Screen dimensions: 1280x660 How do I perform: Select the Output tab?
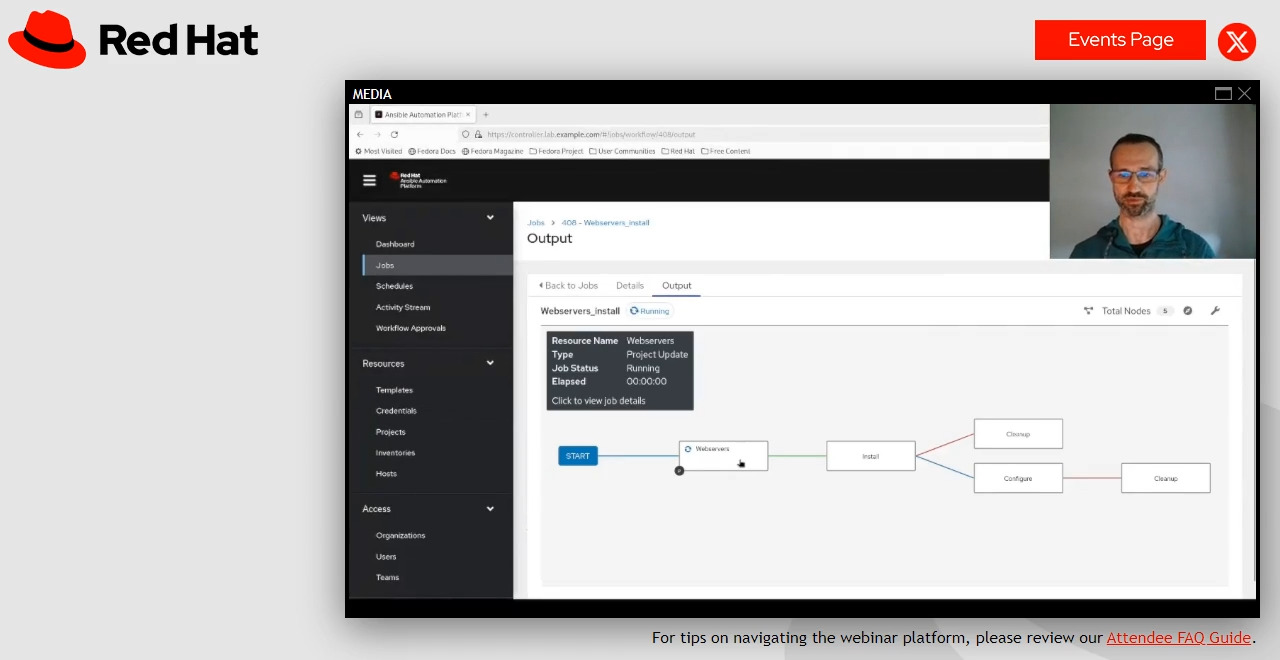click(677, 286)
